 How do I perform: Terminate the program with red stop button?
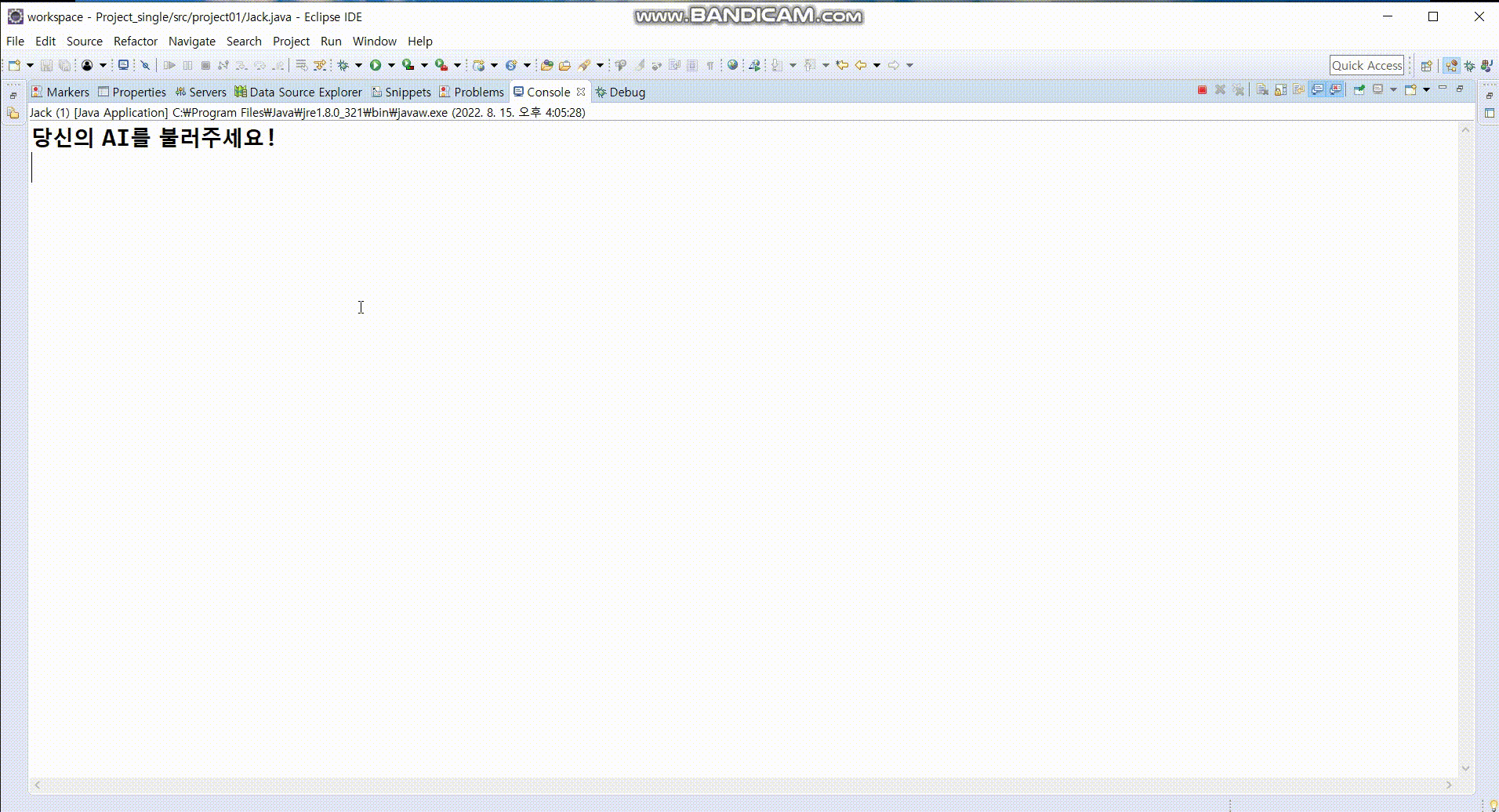point(1202,90)
